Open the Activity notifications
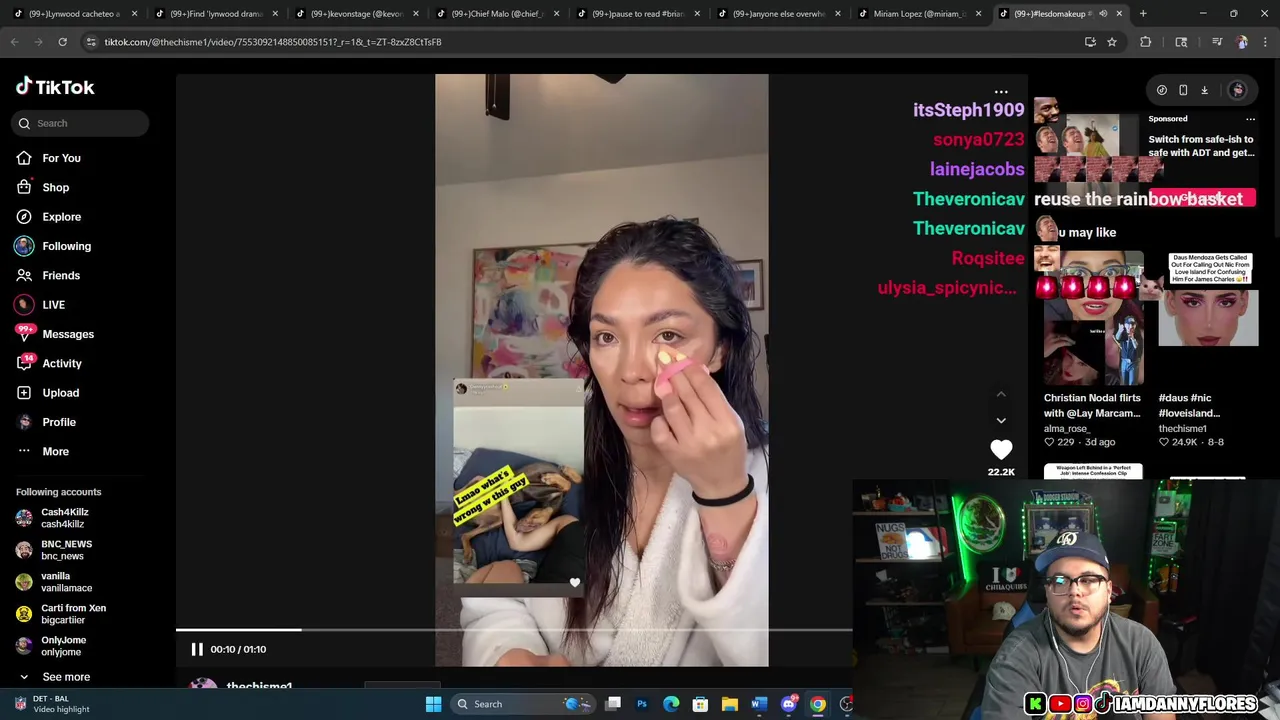The height and width of the screenshot is (720, 1280). [x=62, y=363]
